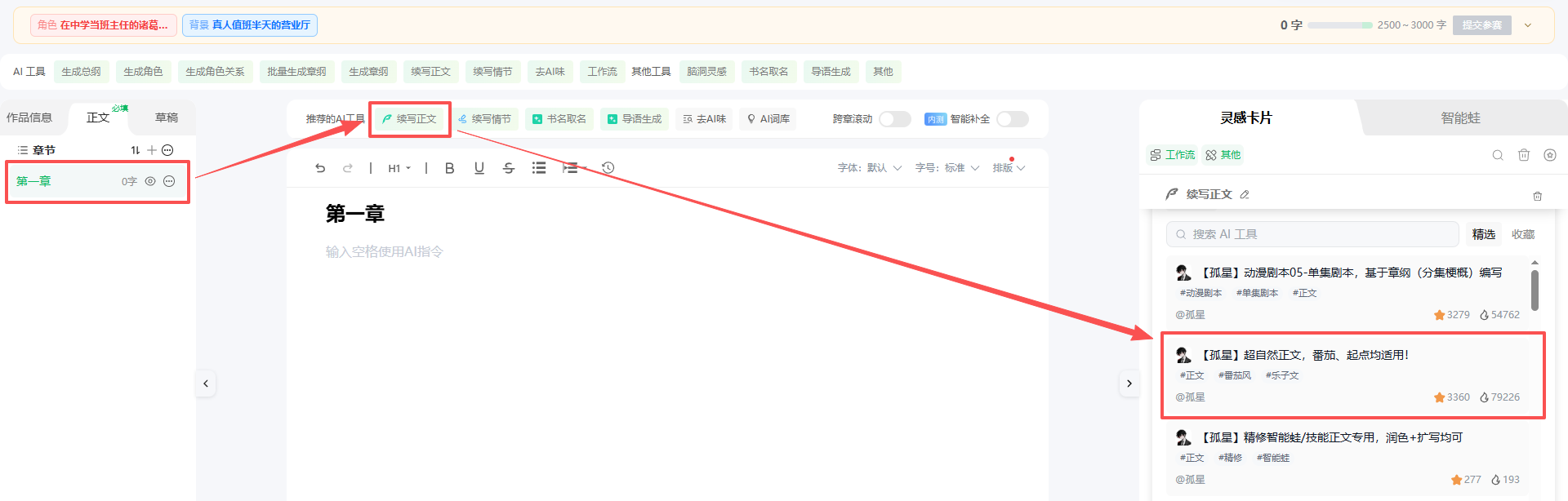Screen dimensions: 1568x501
Task: Open the star favorites icon in the 灵感卡片 panel
Action: click(1550, 155)
